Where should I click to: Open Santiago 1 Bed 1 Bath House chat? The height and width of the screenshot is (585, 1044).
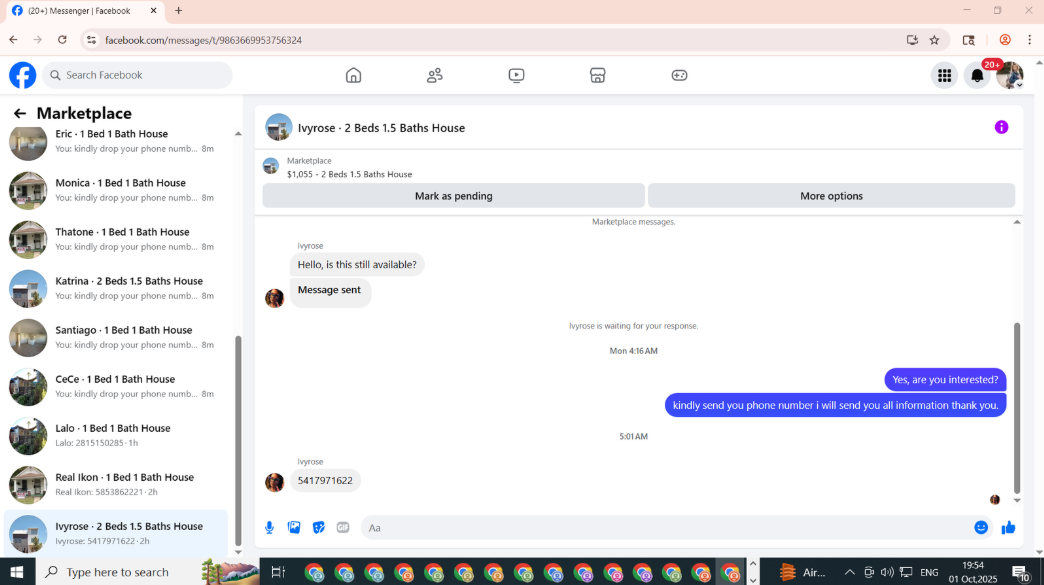[x=116, y=337]
